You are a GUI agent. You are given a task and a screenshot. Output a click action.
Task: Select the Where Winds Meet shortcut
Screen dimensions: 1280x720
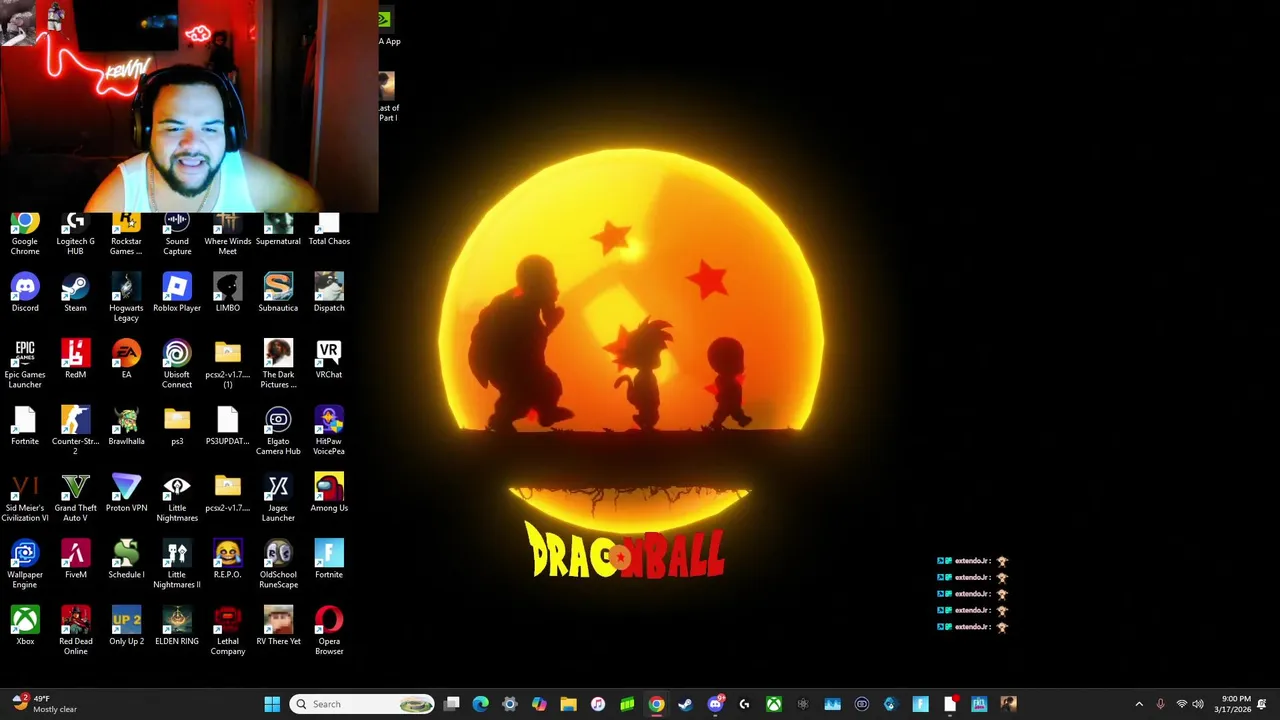click(x=228, y=234)
